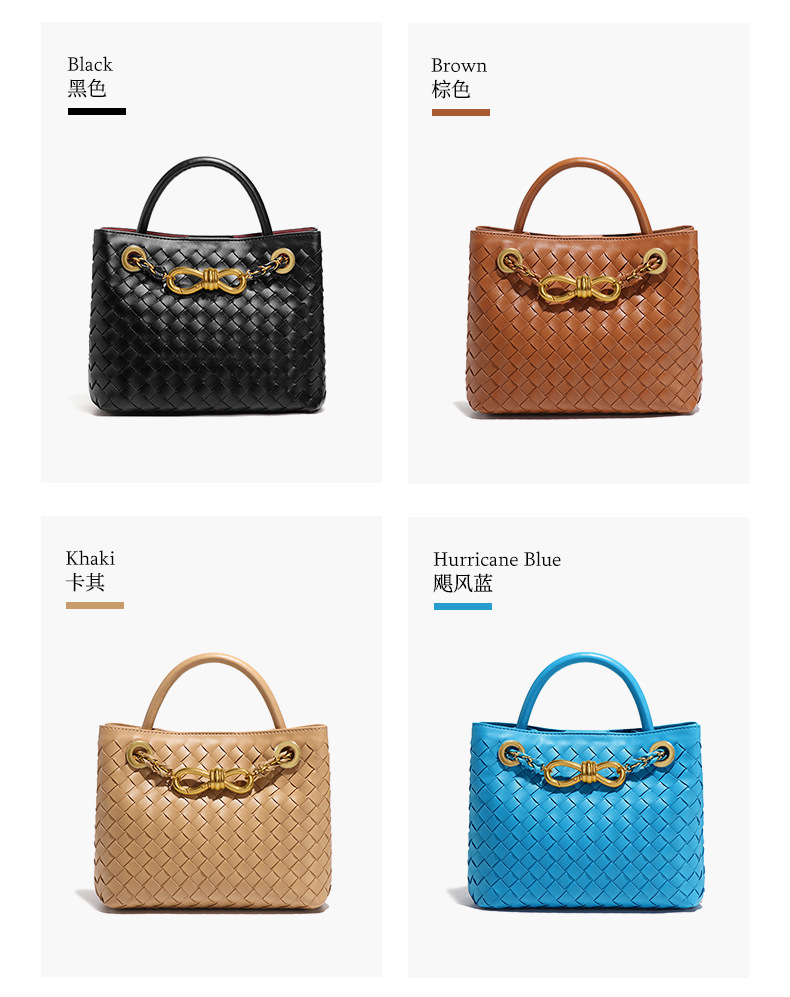Select the brown woven handbag image
Screen dimensions: 790x997
click(581, 287)
